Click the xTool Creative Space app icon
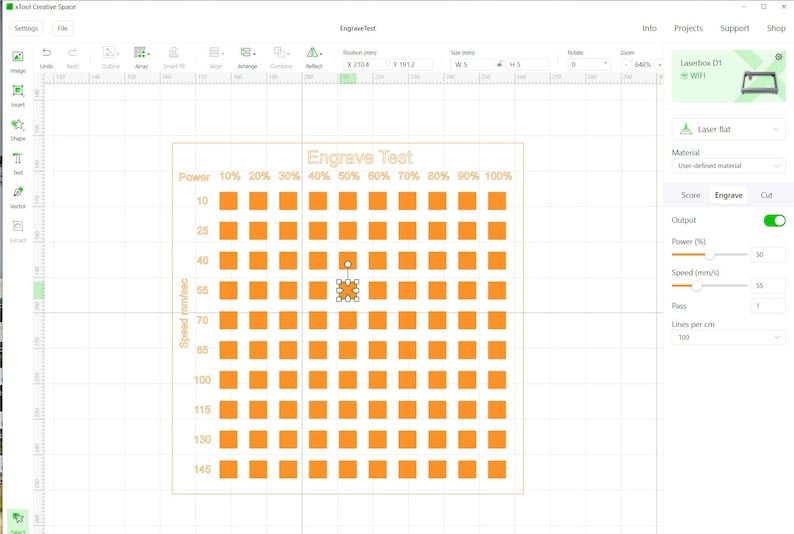 [10, 7]
